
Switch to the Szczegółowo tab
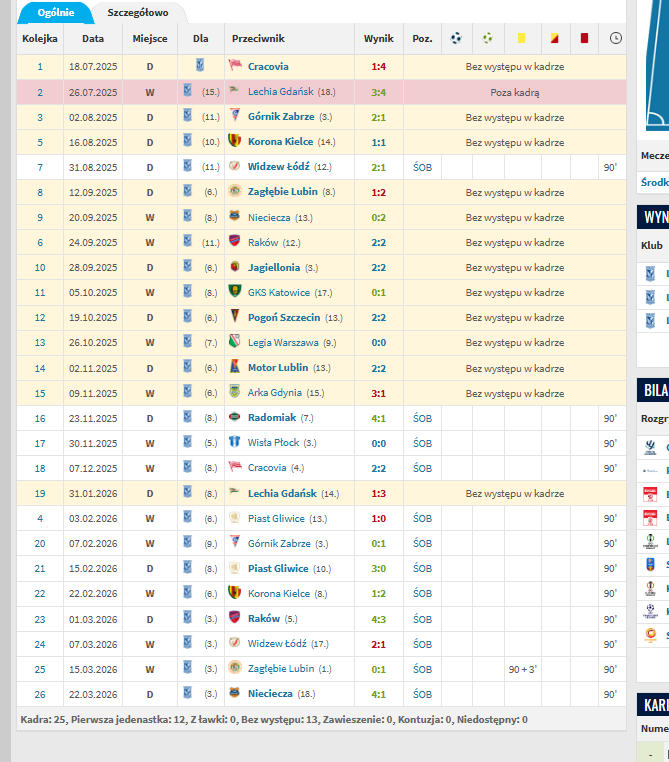pyautogui.click(x=138, y=13)
